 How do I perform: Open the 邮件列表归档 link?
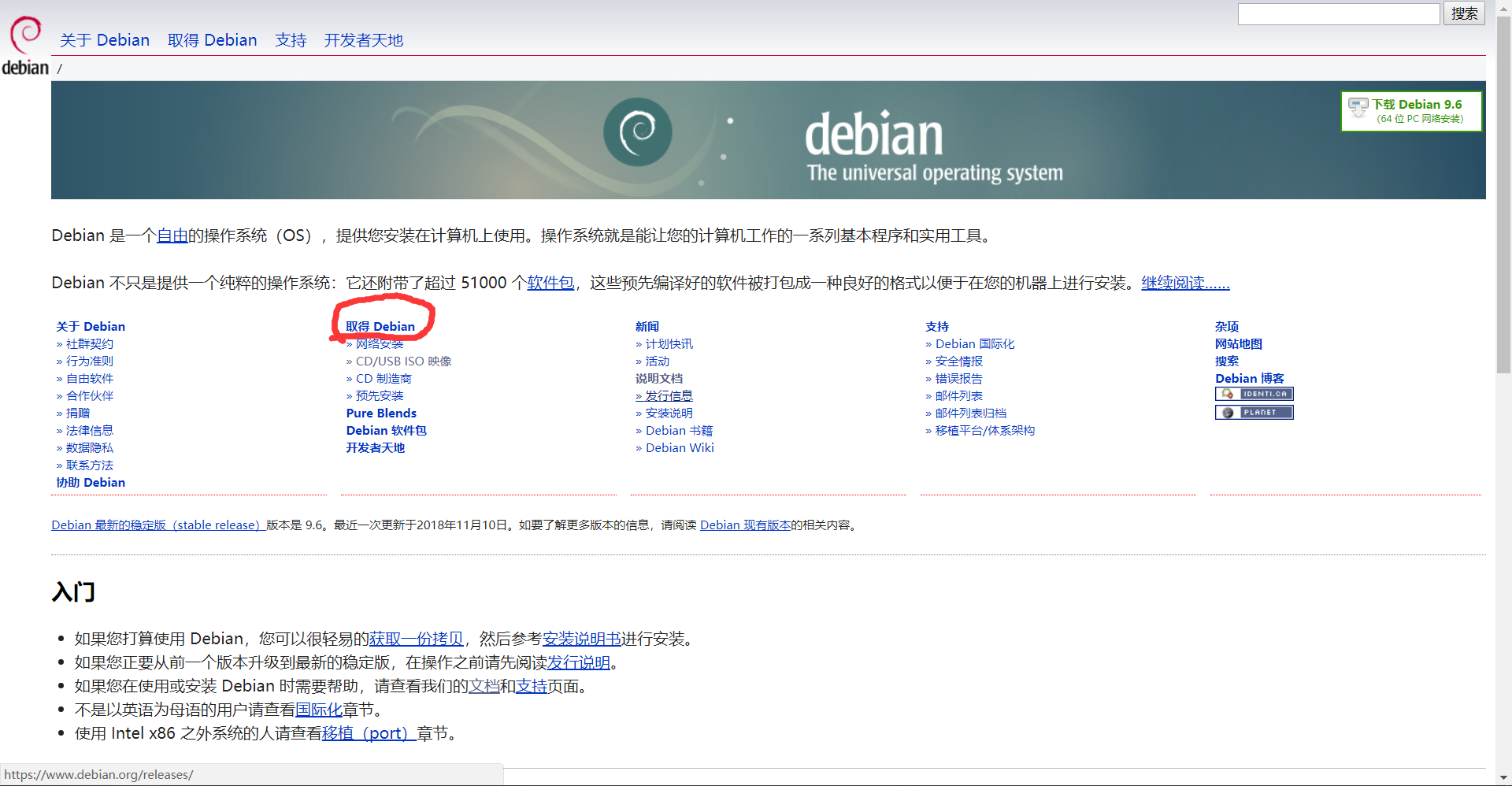tap(971, 413)
